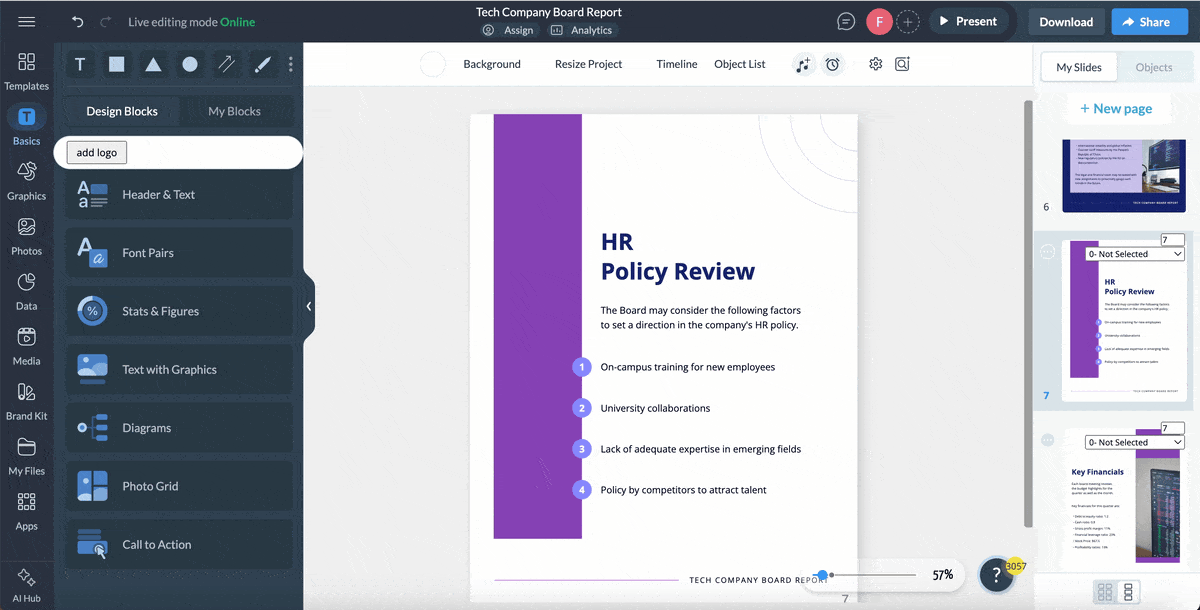
Task: Click the Share button
Action: coord(1145,22)
